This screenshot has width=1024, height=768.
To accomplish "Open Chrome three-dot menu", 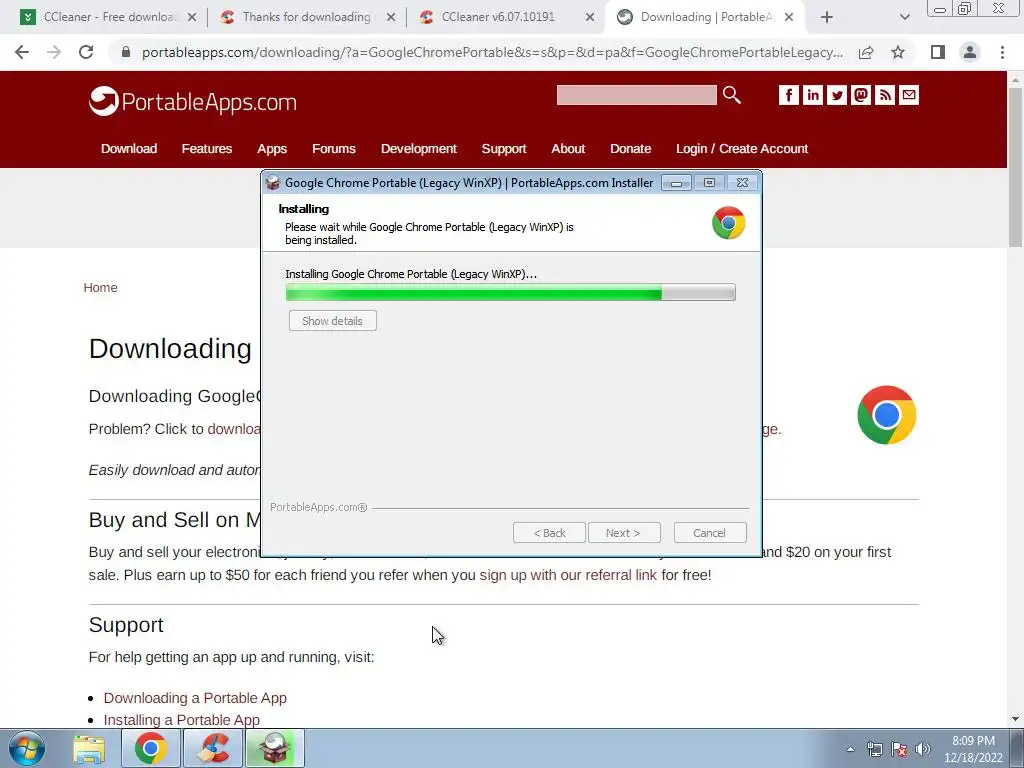I will pos(1002,52).
